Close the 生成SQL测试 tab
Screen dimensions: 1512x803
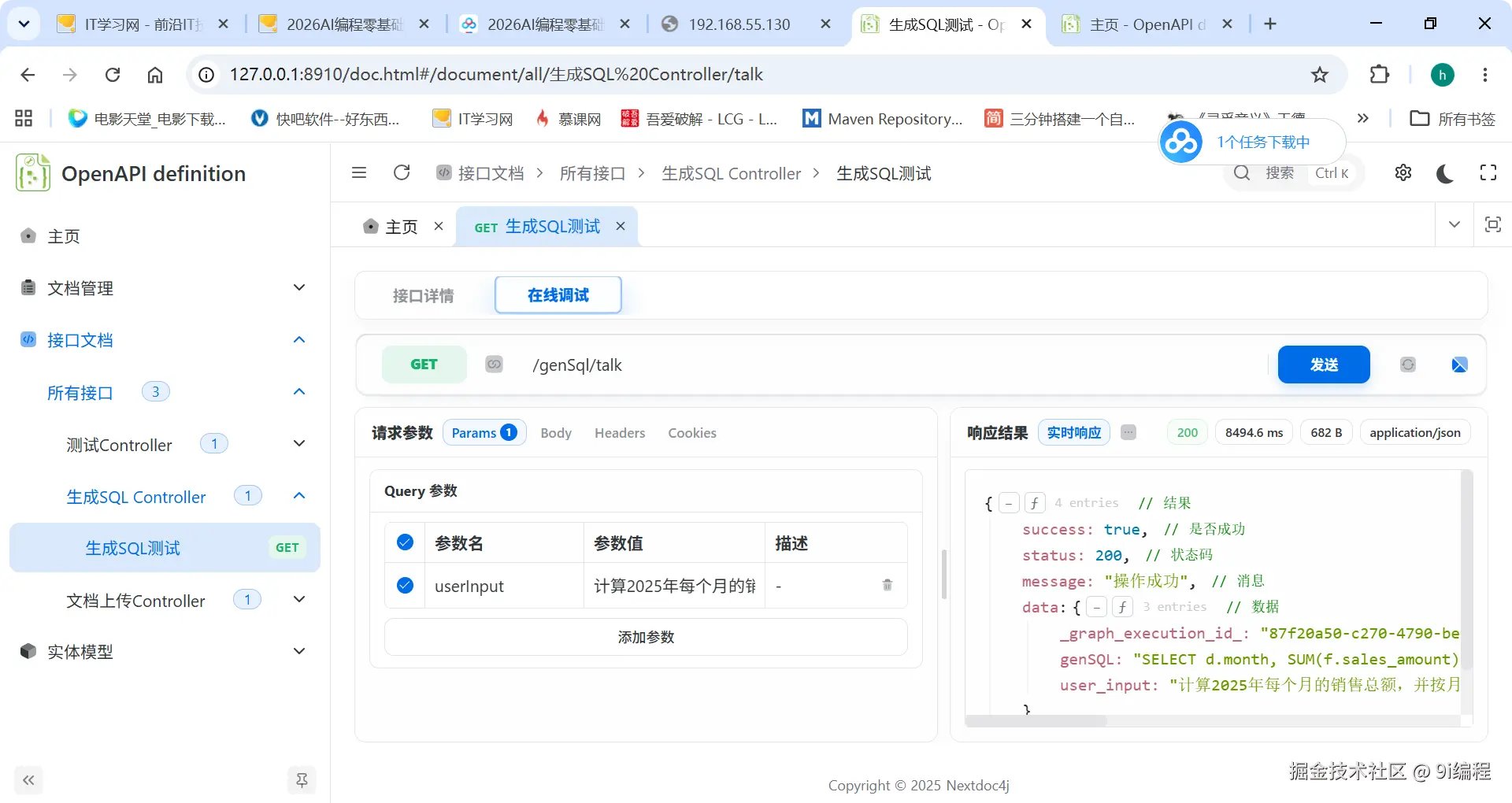click(621, 227)
